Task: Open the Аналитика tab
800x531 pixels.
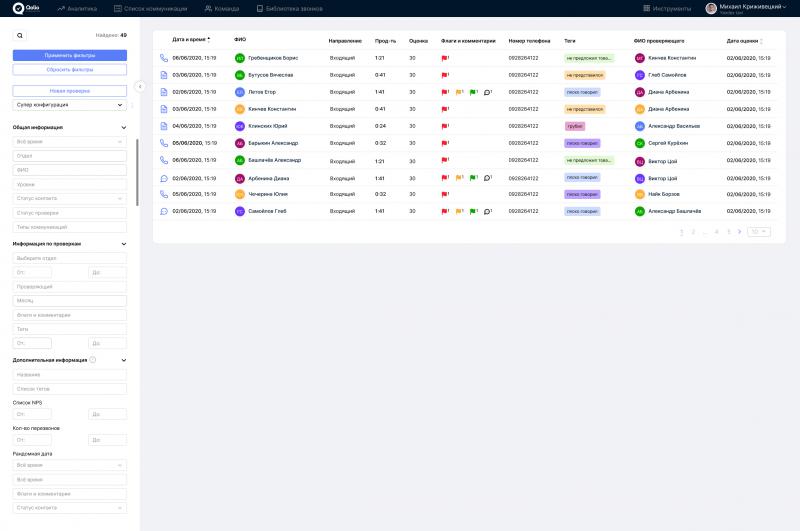Action: coord(78,8)
